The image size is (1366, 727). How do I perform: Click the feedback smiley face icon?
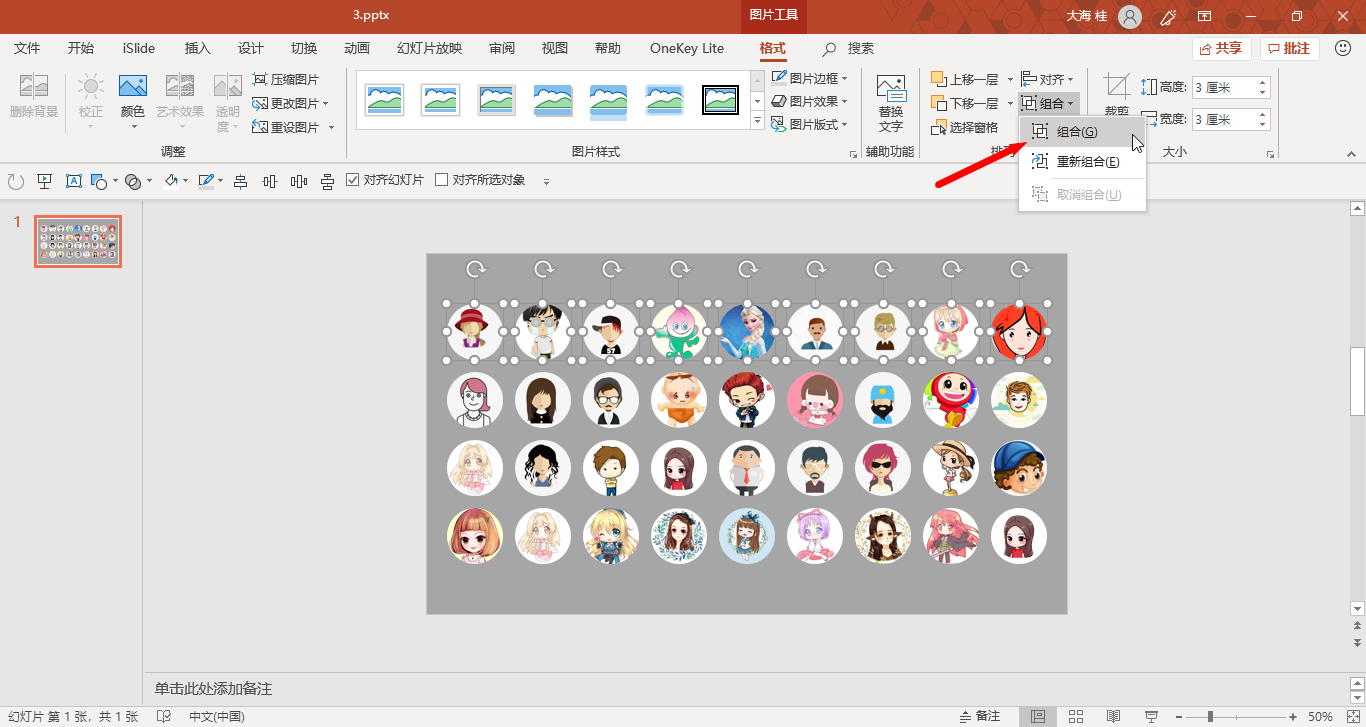point(1343,48)
